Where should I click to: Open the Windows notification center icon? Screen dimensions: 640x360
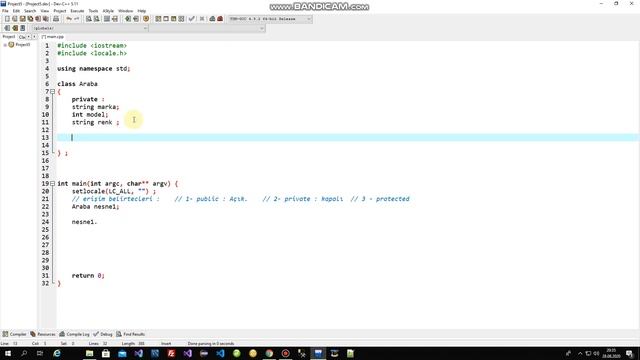tap(630, 353)
